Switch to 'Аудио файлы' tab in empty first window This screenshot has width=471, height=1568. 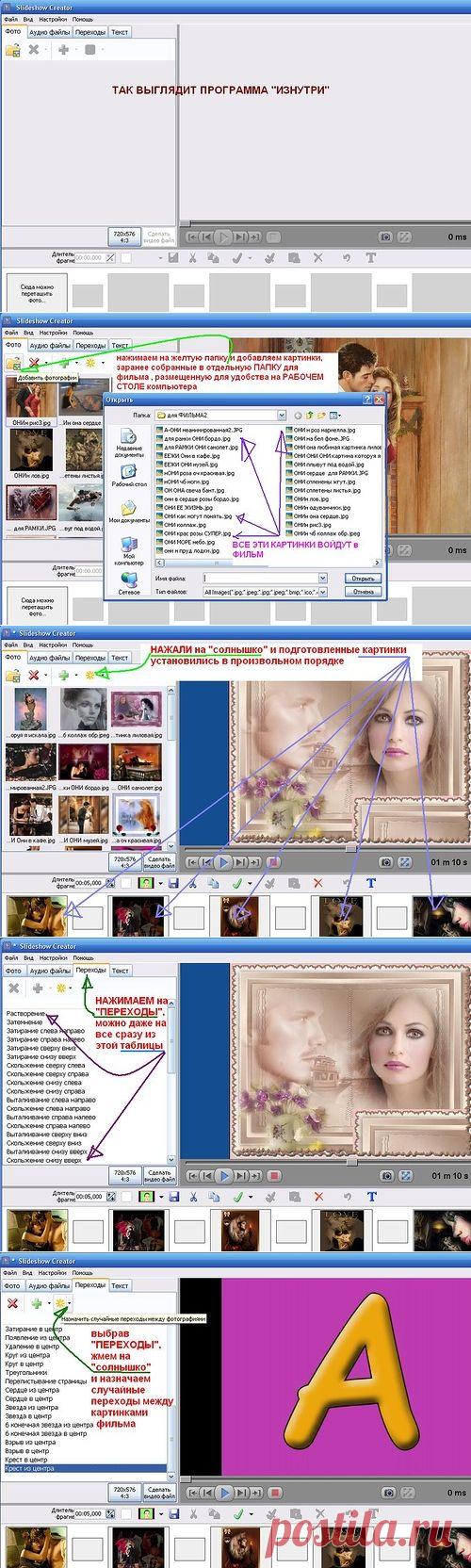click(49, 31)
